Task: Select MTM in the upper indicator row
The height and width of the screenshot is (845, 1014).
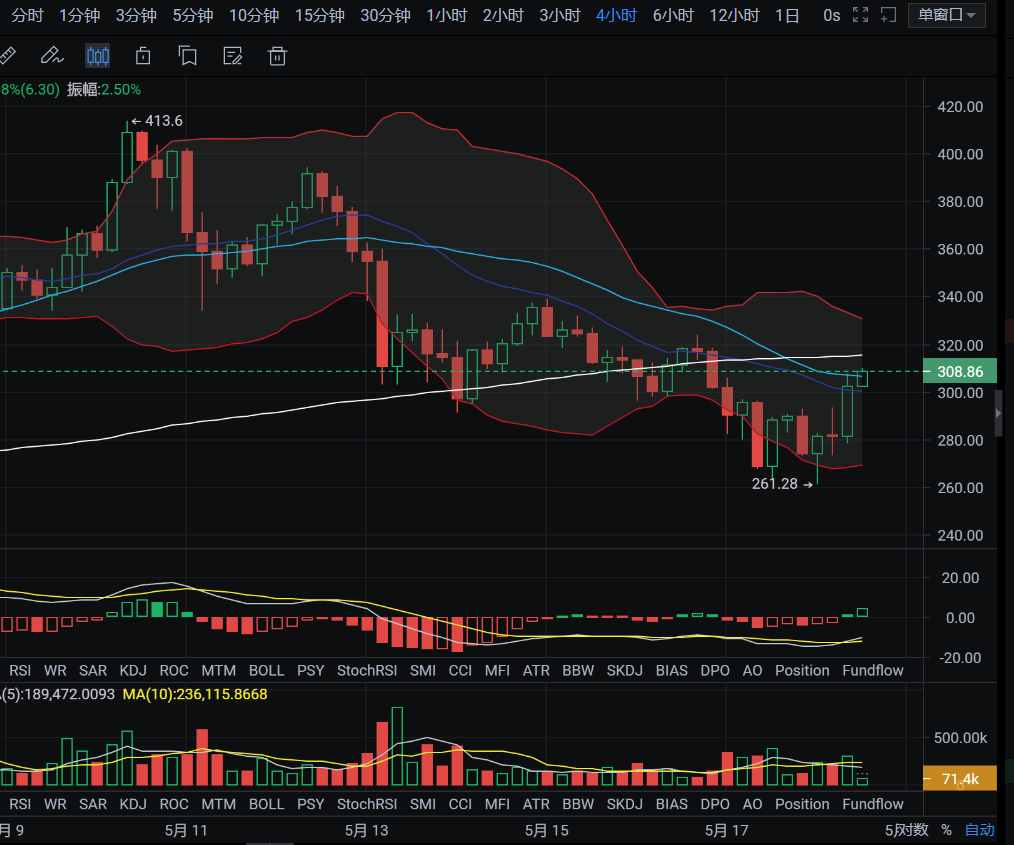Action: click(x=219, y=670)
